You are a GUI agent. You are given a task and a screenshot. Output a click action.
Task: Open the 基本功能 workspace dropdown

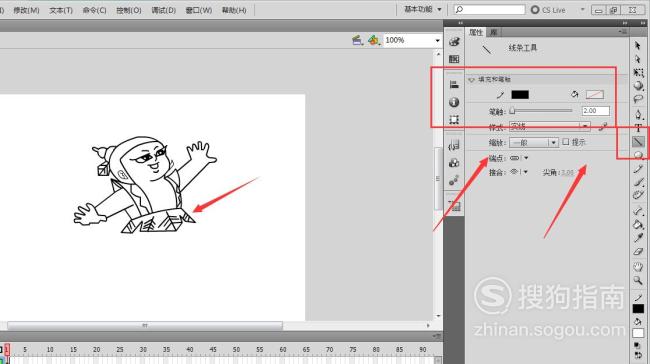coord(423,9)
